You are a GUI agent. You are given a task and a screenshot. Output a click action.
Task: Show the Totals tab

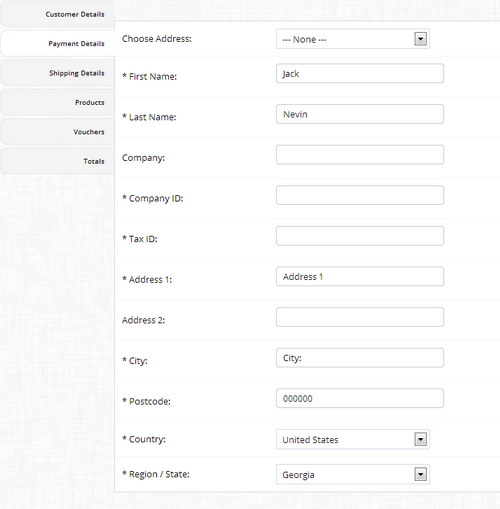coord(57,161)
